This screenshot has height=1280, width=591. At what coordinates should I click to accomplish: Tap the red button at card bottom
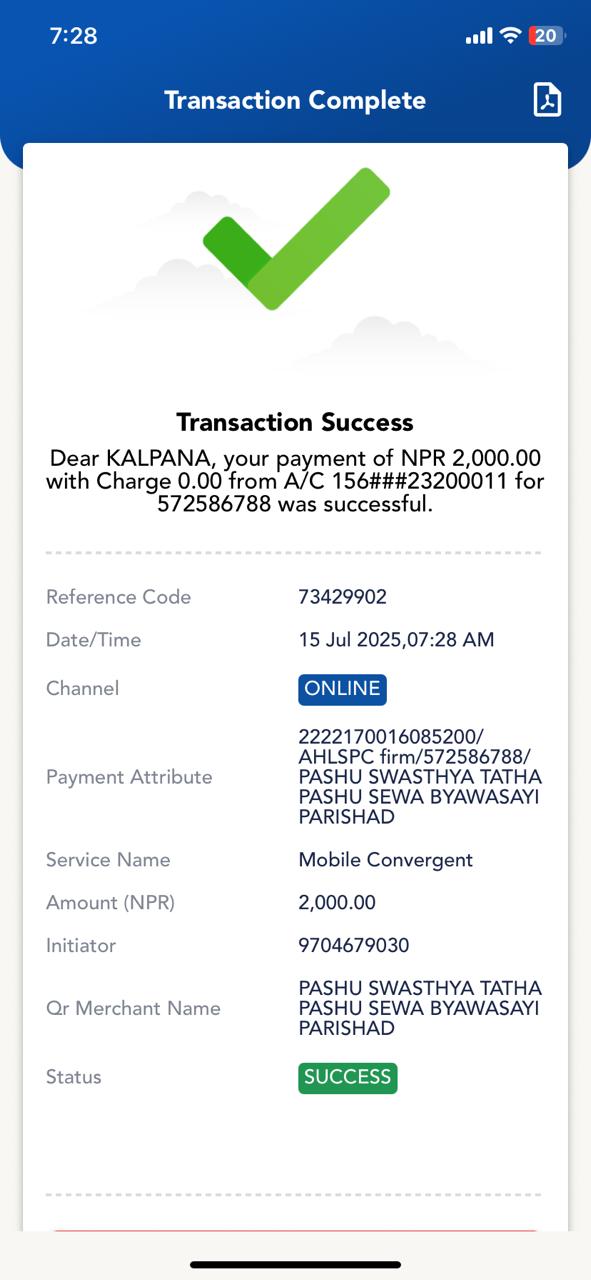(x=295, y=1231)
